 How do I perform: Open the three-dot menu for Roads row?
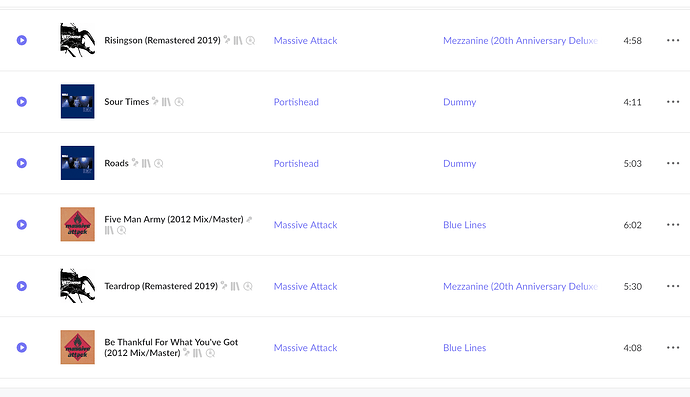(673, 163)
